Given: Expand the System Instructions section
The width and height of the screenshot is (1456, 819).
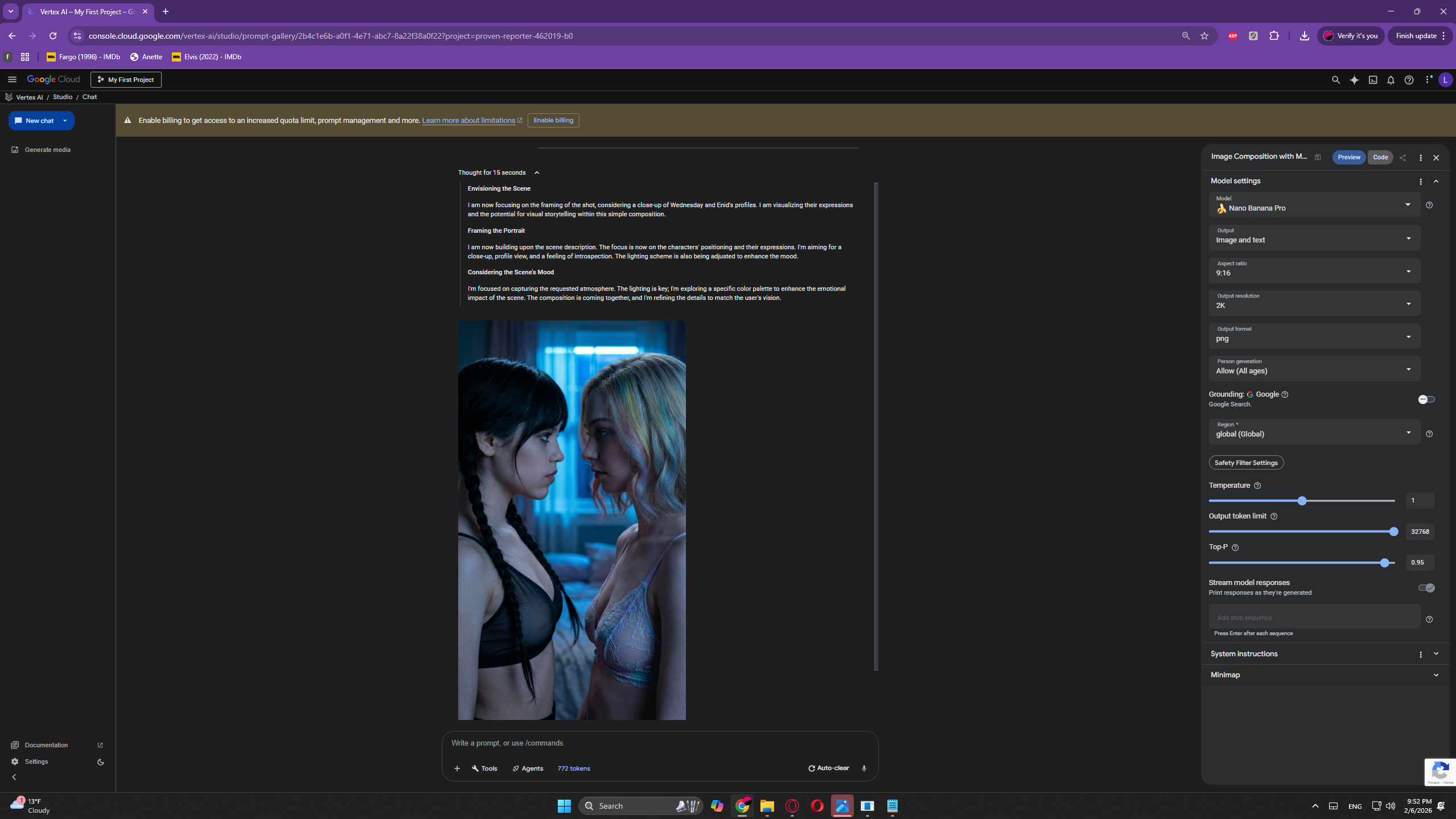Looking at the screenshot, I should coord(1436,654).
